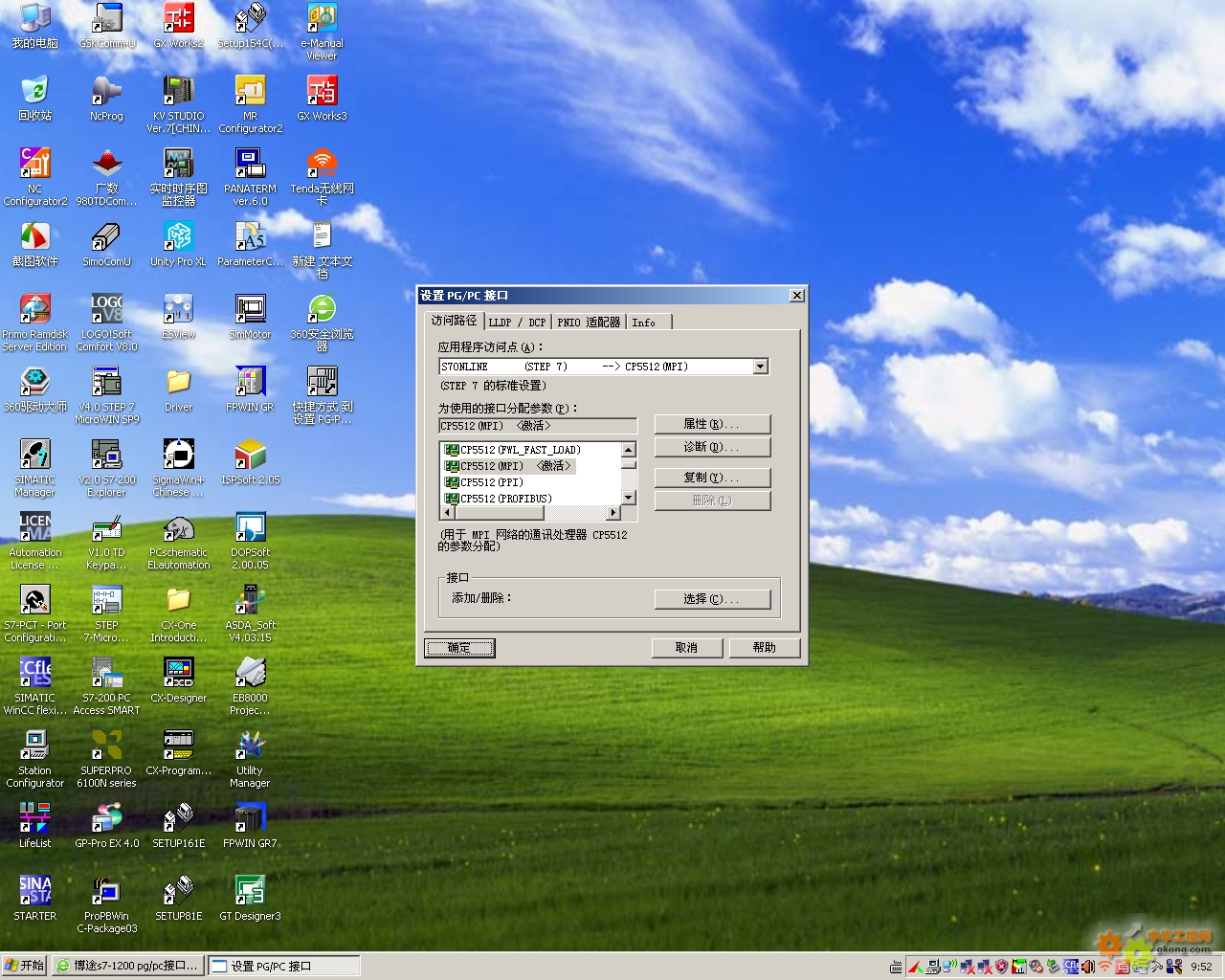Open the e-Manual Viewer desktop icon

pos(322,31)
